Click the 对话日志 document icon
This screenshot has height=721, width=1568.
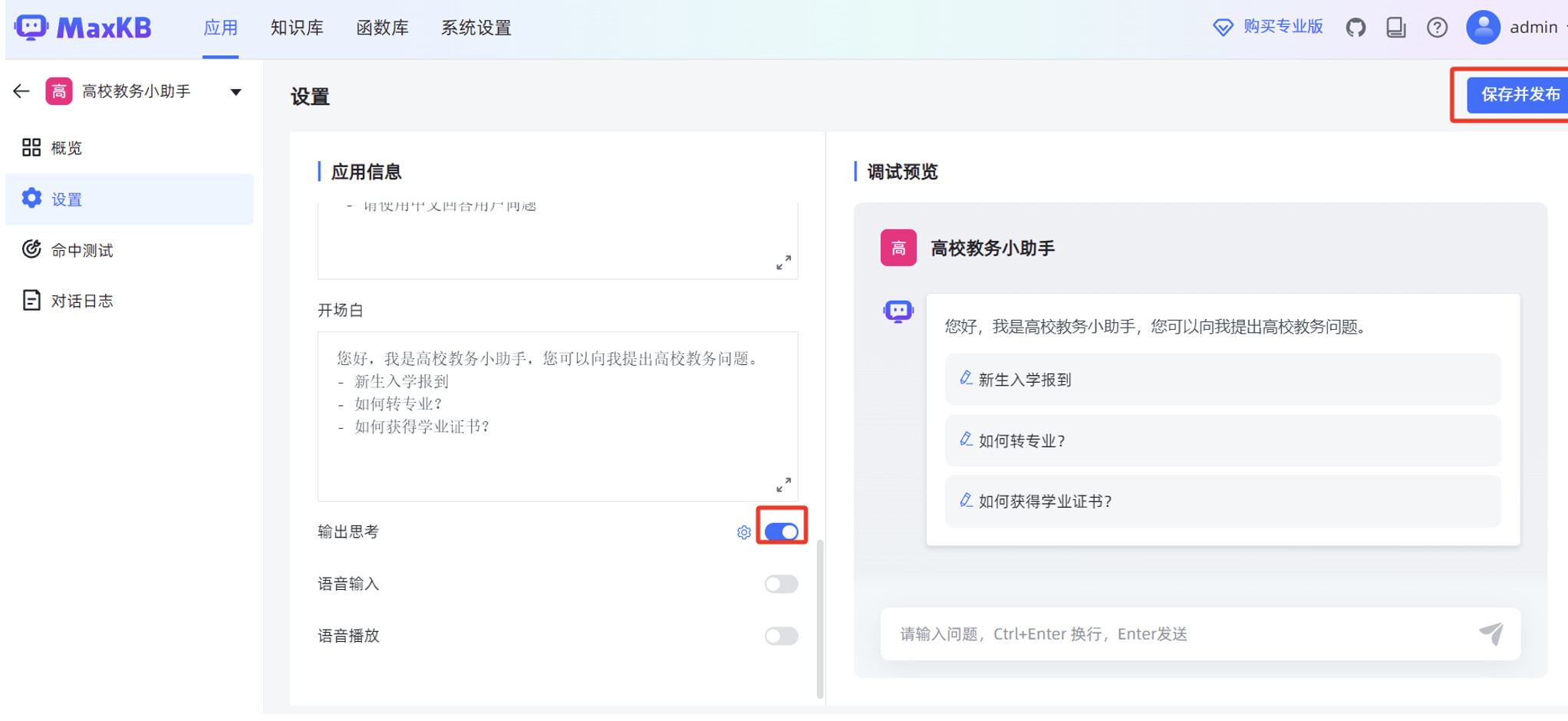click(31, 300)
